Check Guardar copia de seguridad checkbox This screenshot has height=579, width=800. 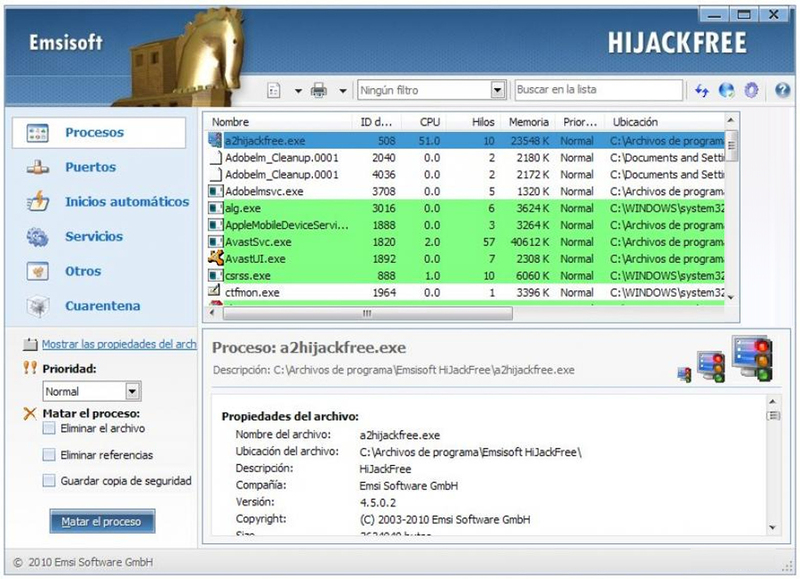(49, 481)
